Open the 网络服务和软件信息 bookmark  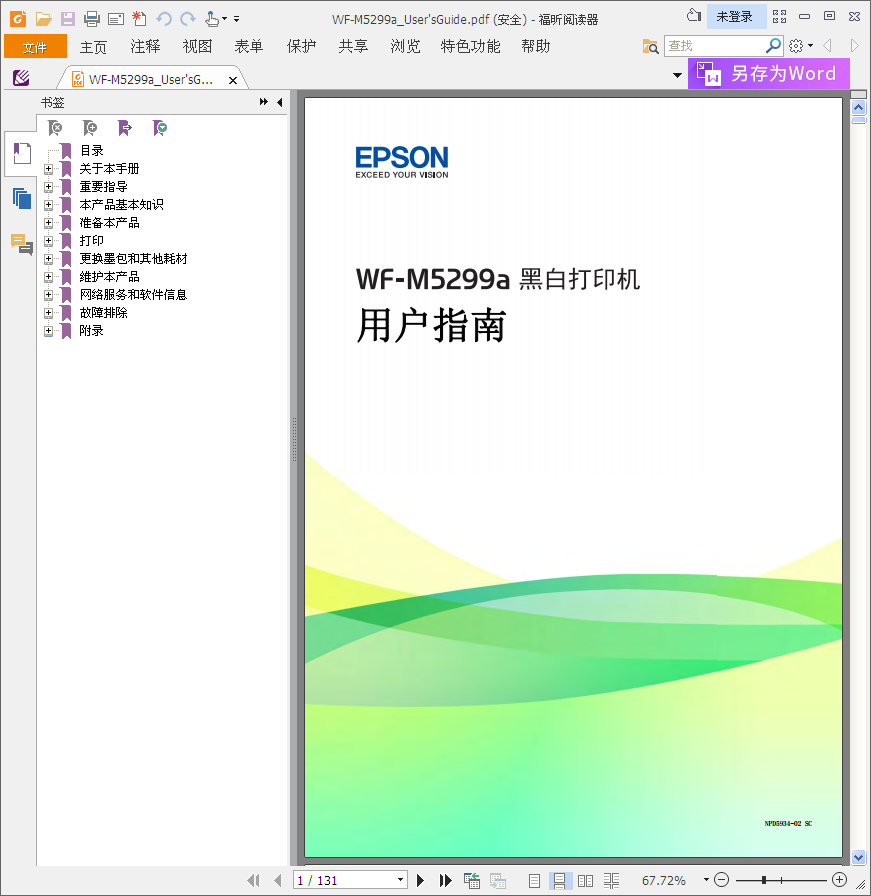coord(133,295)
